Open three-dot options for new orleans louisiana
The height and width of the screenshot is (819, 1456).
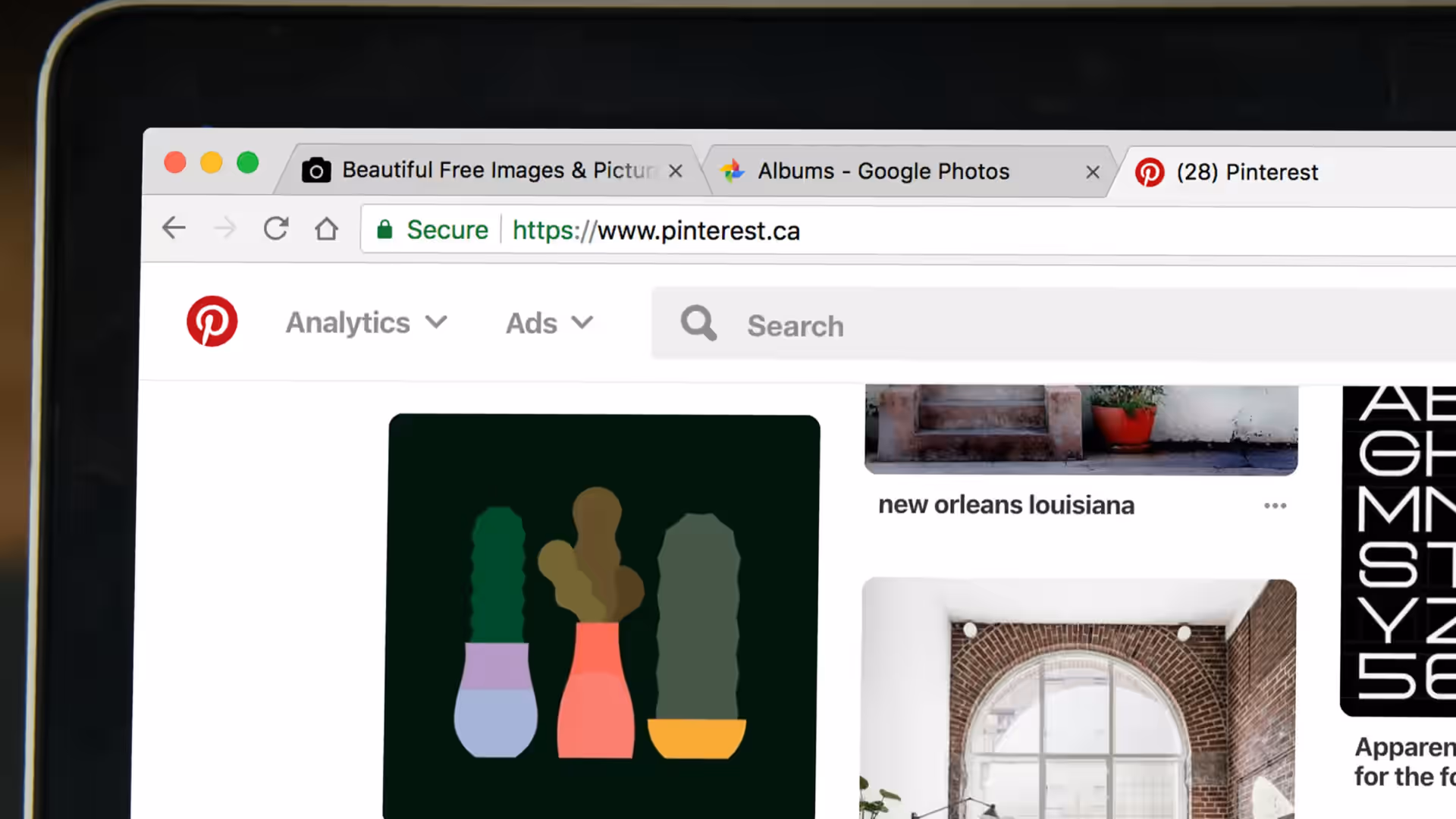tap(1275, 506)
